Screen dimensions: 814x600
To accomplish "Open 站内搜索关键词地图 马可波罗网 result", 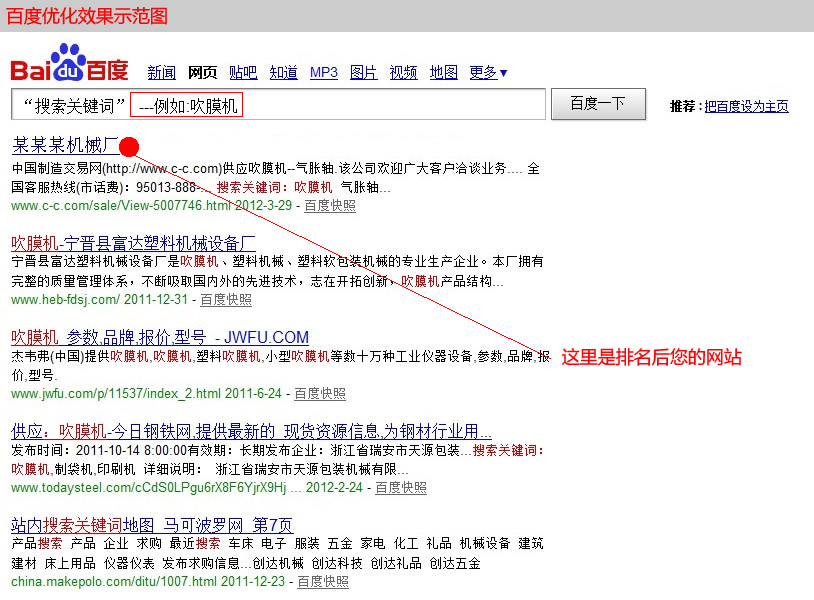I will pos(152,525).
